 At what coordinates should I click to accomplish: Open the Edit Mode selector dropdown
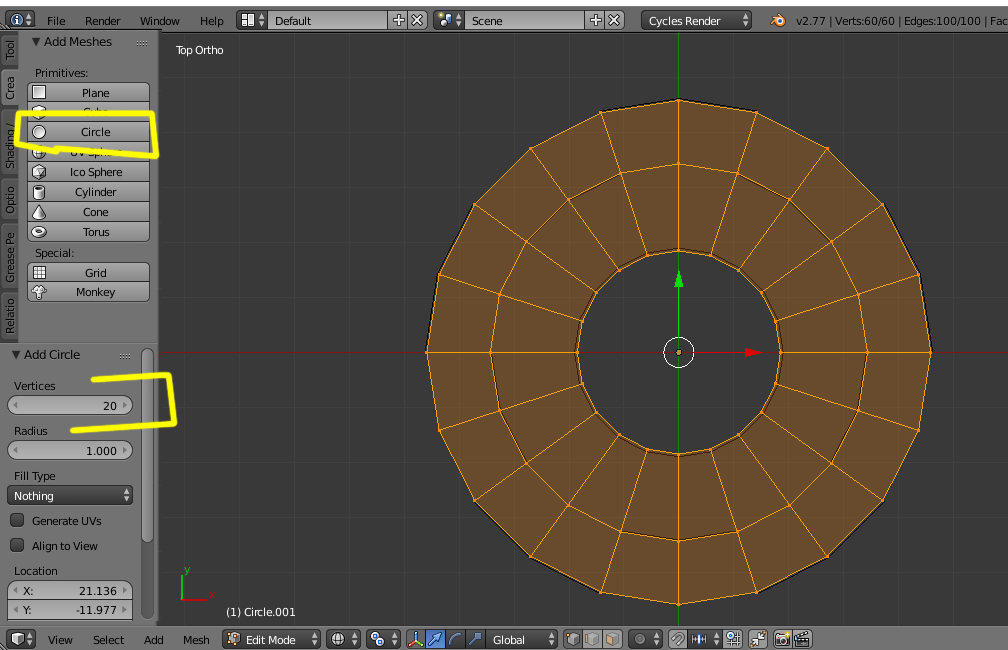point(272,639)
